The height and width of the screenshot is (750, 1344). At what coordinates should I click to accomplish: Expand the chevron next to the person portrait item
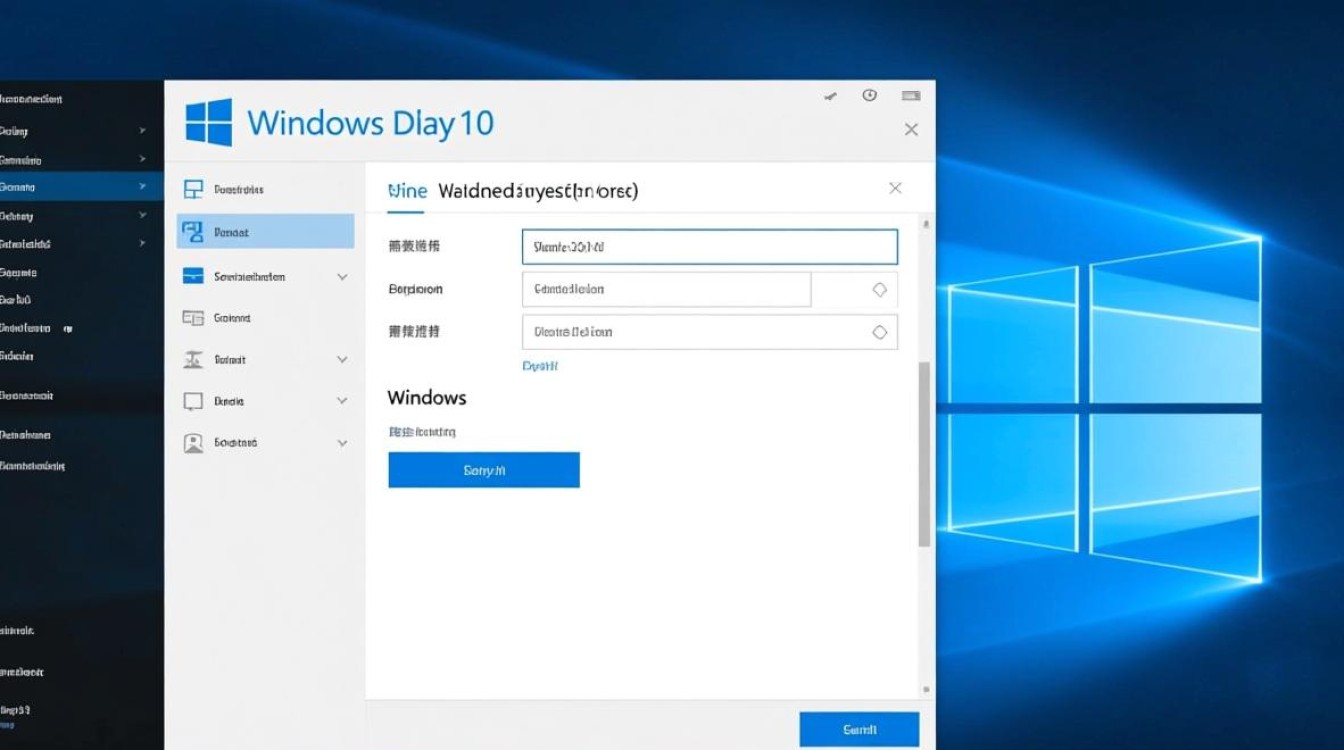[x=342, y=443]
